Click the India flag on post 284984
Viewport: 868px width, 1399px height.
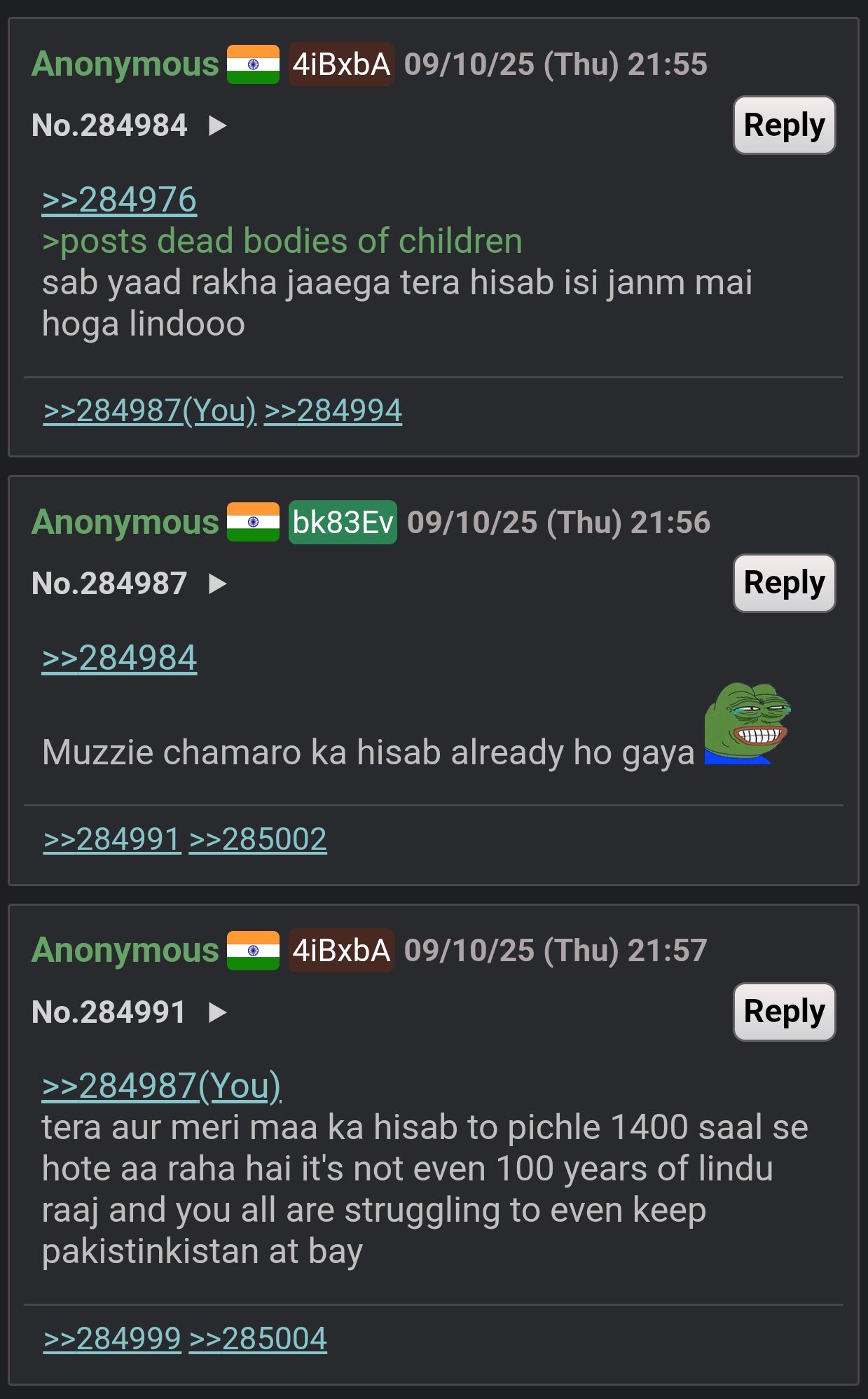[x=253, y=64]
